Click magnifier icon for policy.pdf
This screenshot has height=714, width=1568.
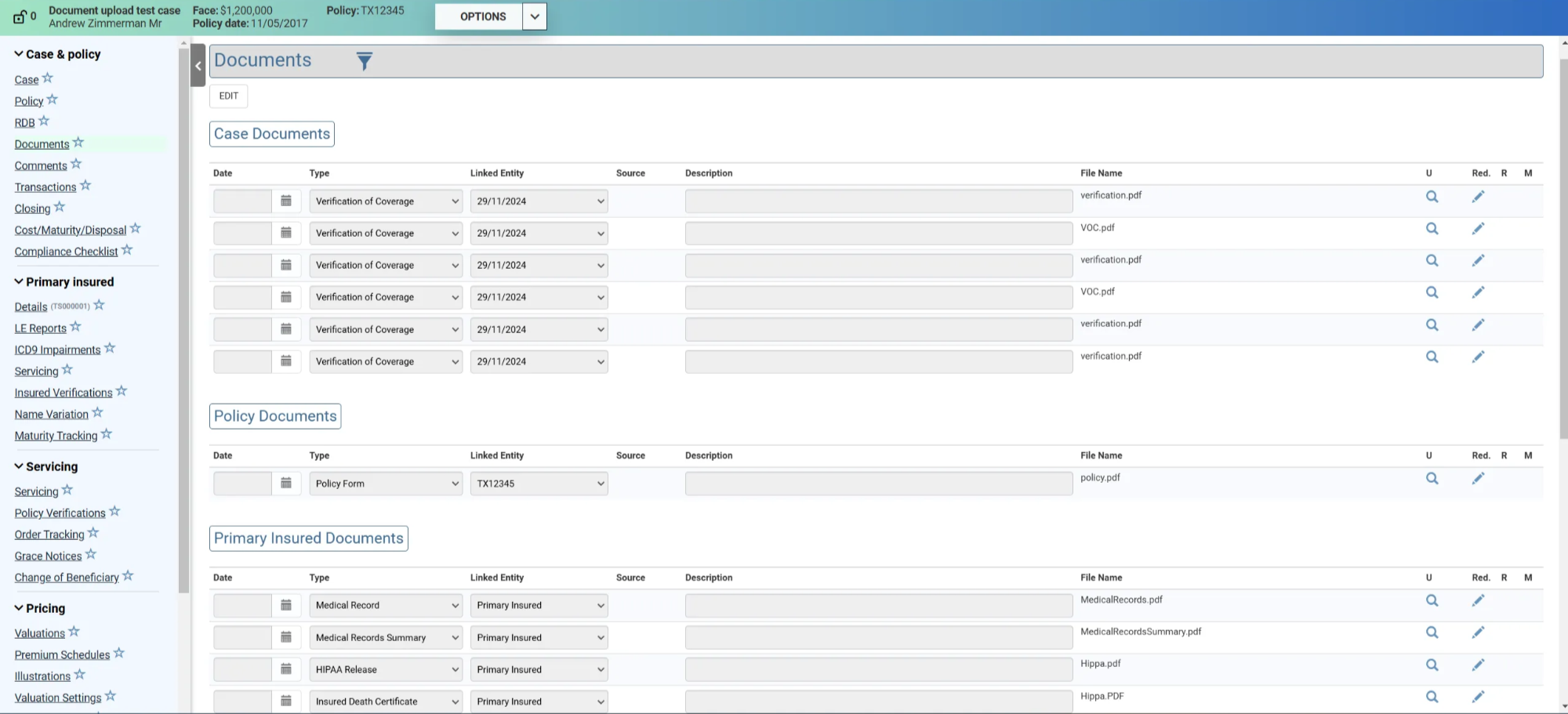(x=1432, y=478)
